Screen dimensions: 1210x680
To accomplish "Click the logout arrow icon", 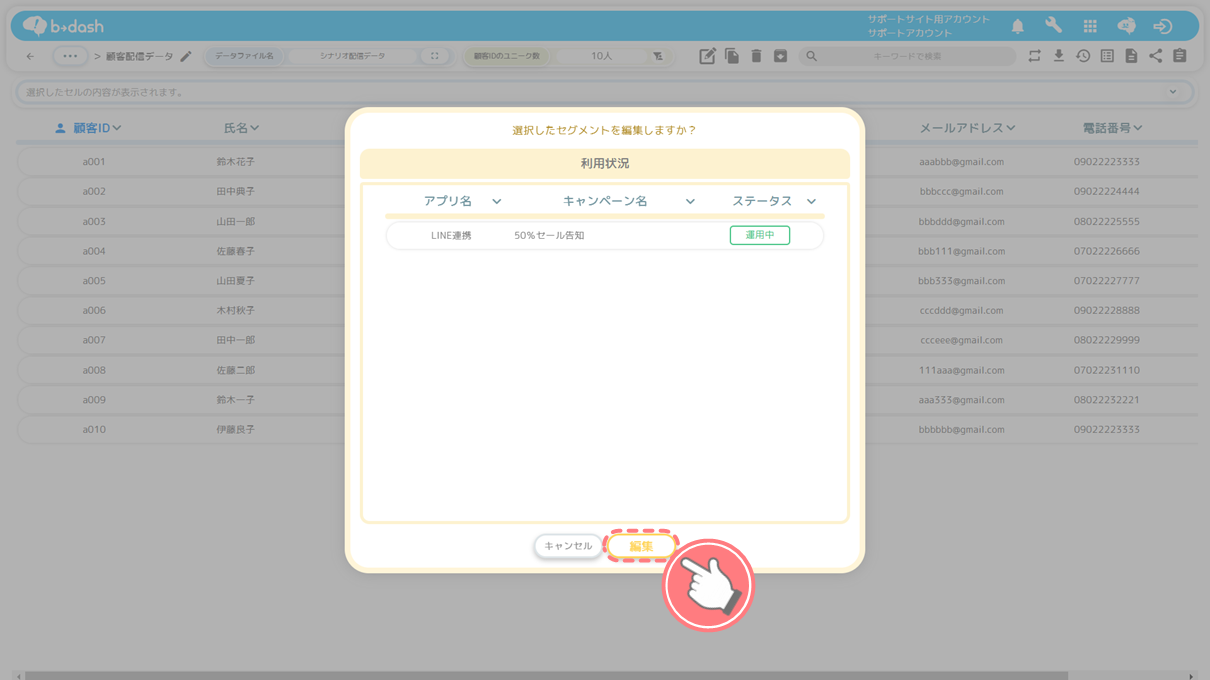I will coord(1162,27).
